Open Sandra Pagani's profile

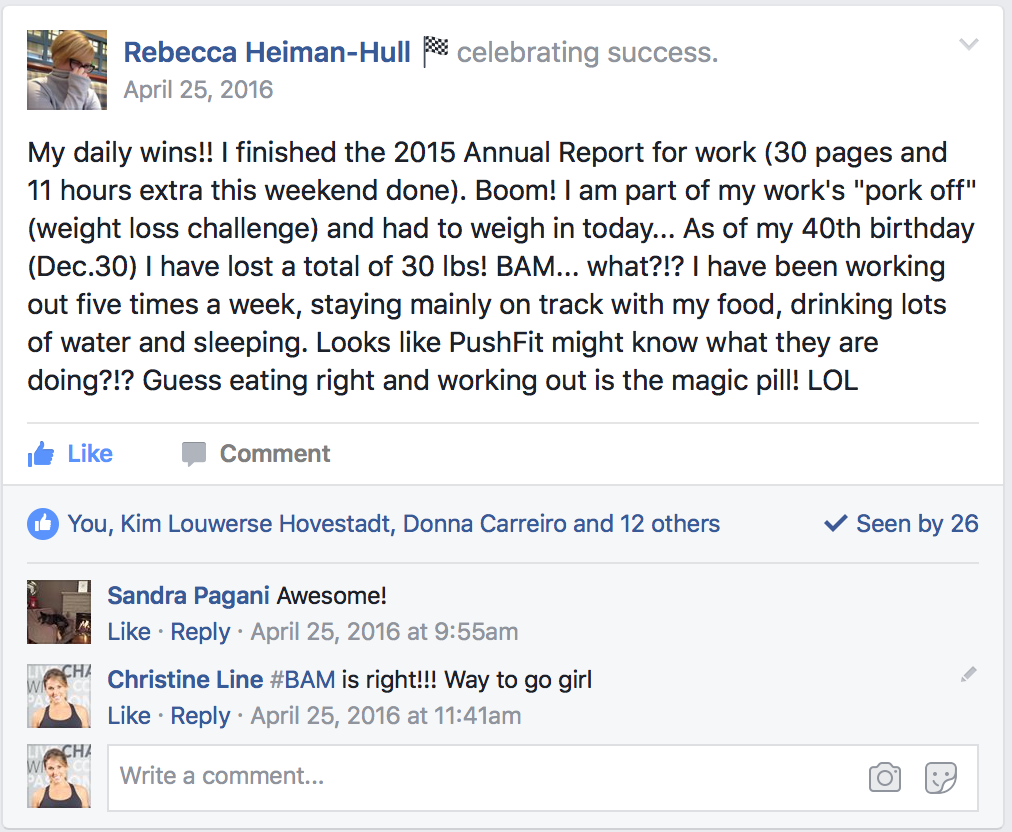tap(188, 596)
